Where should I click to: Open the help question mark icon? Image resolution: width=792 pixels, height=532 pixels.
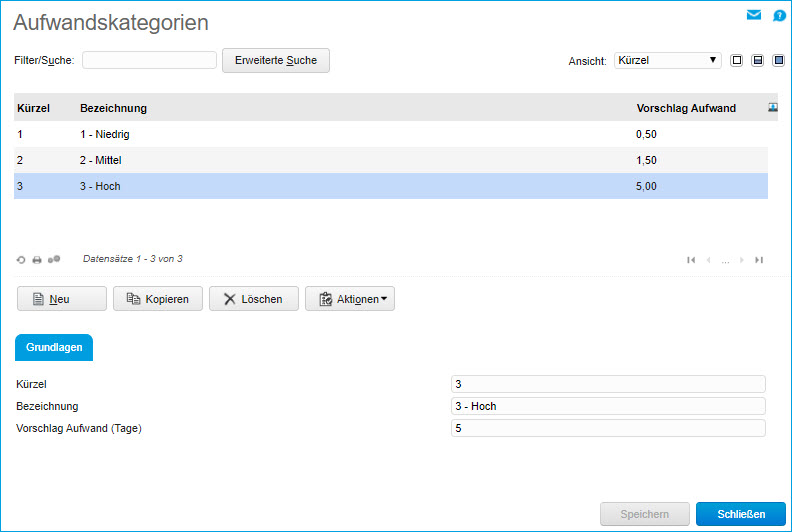[x=779, y=16]
